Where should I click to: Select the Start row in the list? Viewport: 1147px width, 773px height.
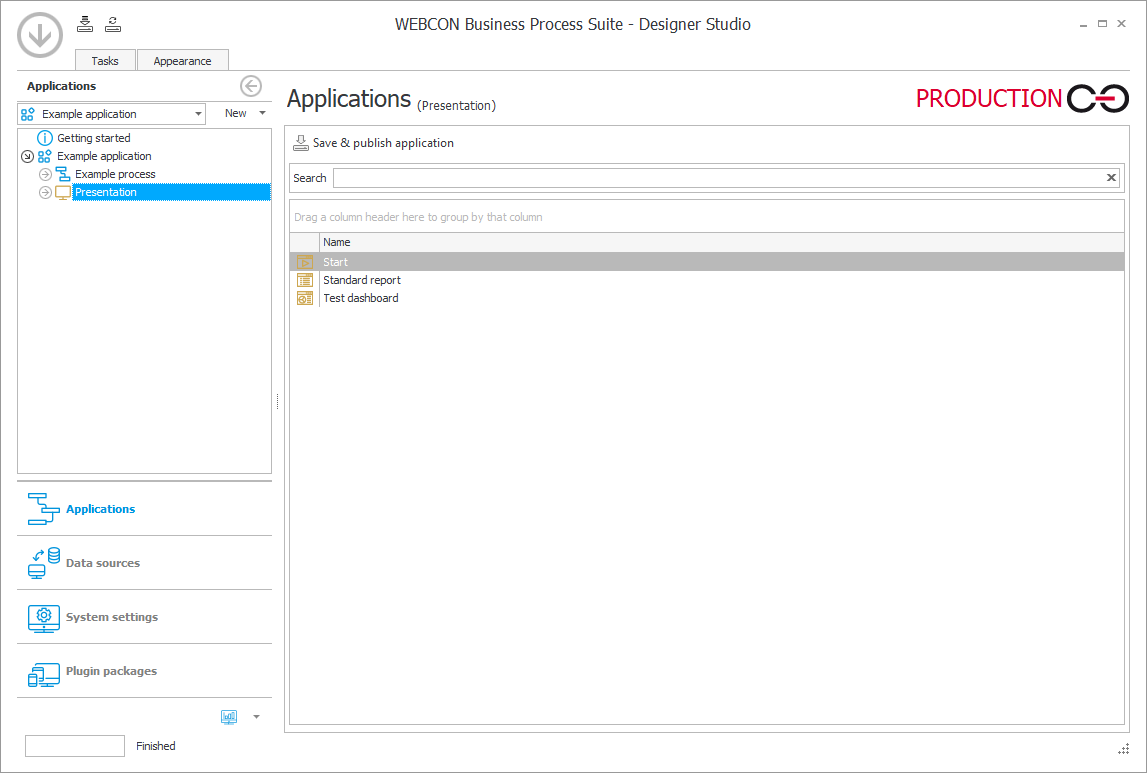click(707, 262)
